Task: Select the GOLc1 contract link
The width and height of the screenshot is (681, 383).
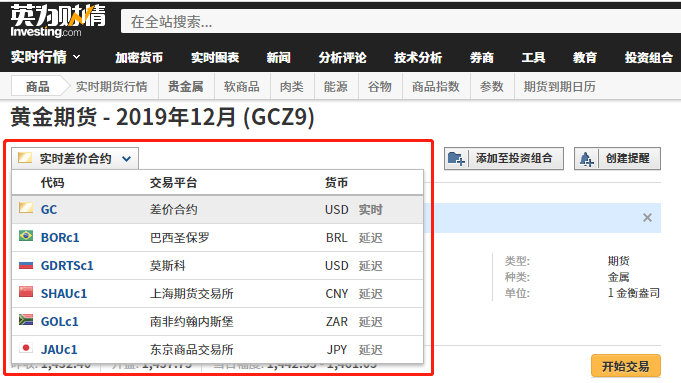Action: pyautogui.click(x=60, y=321)
